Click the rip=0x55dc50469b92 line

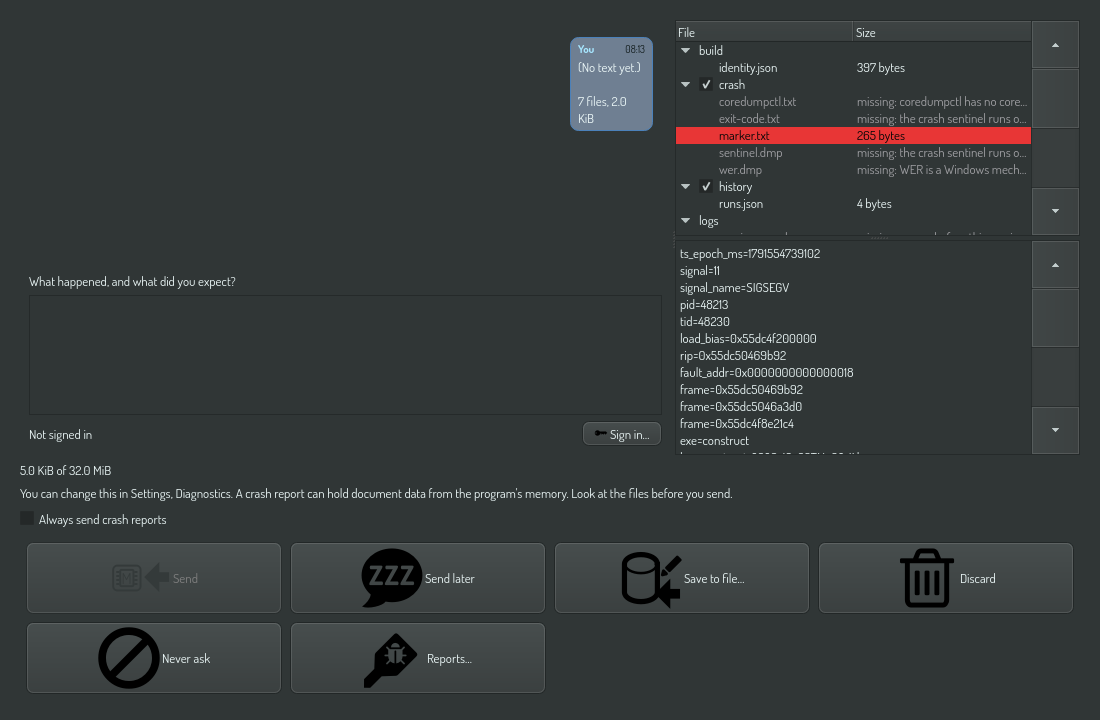732,356
